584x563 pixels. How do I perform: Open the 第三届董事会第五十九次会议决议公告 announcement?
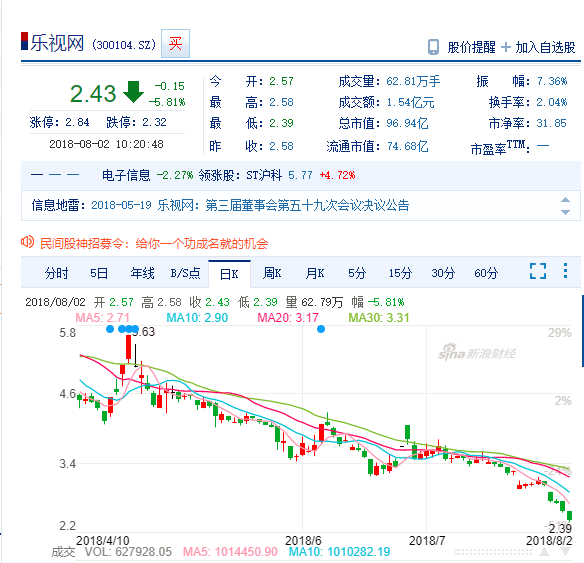307,205
